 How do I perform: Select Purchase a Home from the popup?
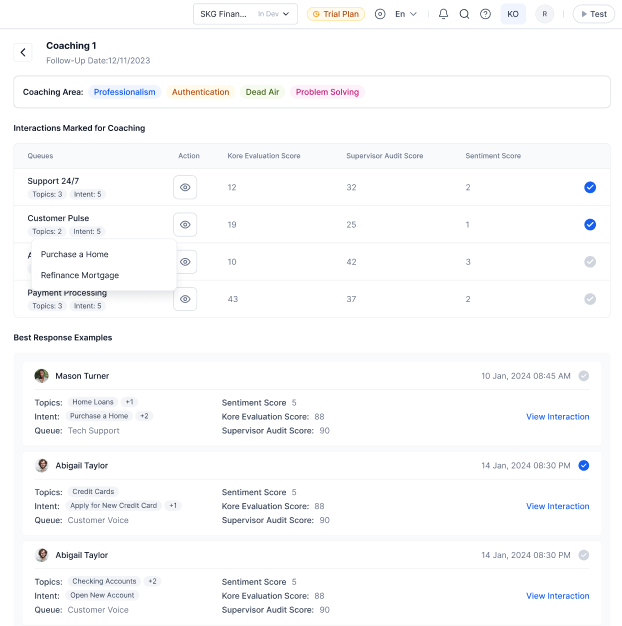click(75, 254)
